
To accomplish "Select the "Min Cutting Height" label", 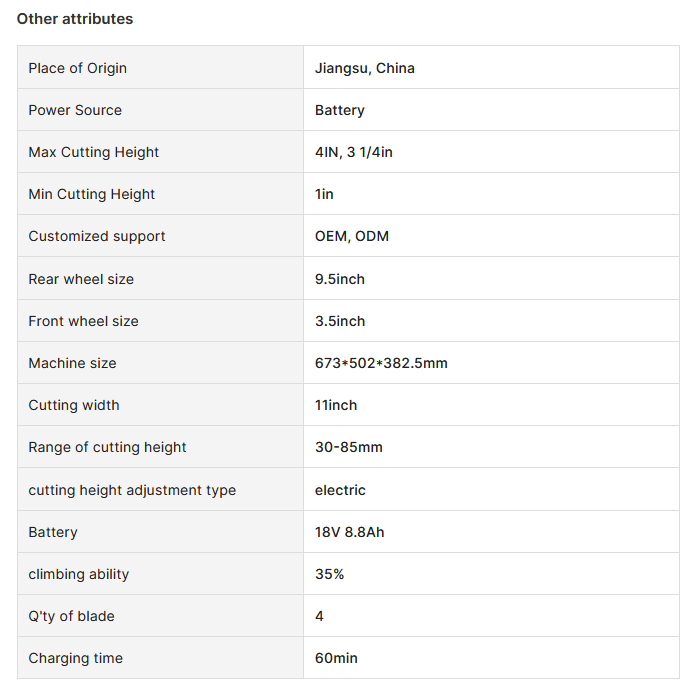I will coord(92,194).
